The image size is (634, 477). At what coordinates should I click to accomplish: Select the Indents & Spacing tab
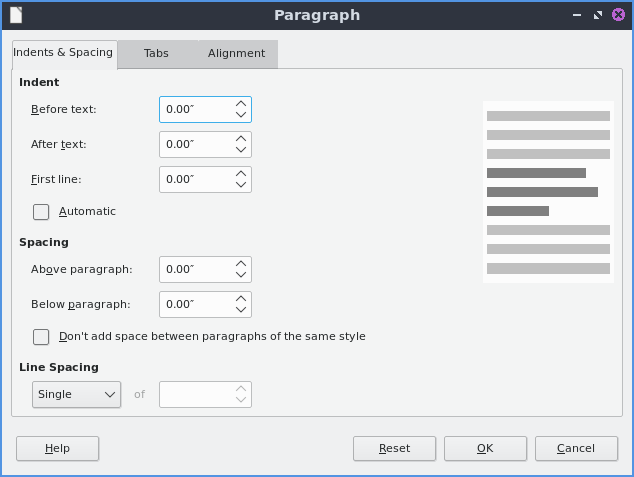pos(63,53)
